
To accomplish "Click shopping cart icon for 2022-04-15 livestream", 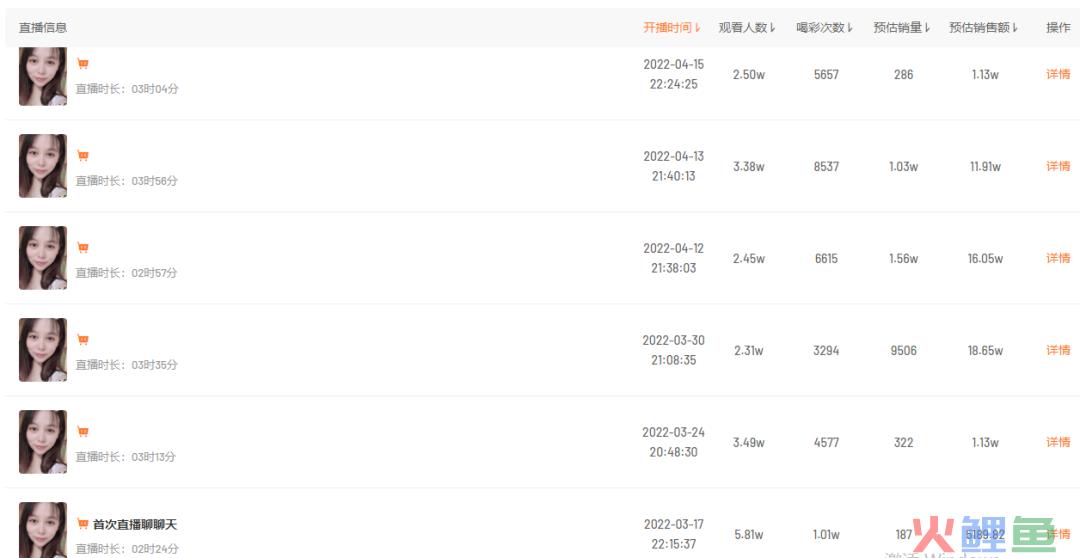I will coord(83,64).
